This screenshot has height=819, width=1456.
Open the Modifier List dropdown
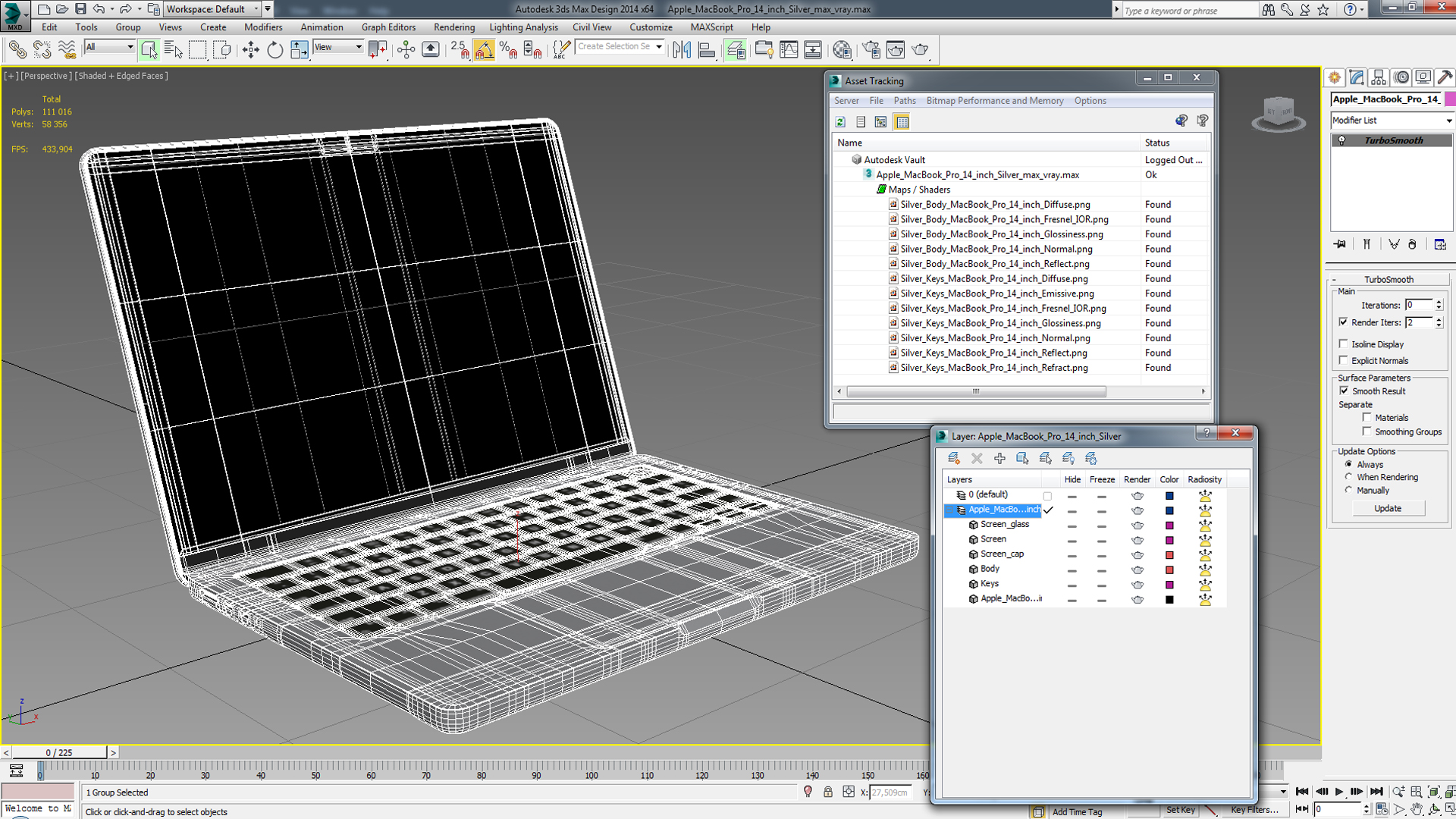click(x=1392, y=121)
